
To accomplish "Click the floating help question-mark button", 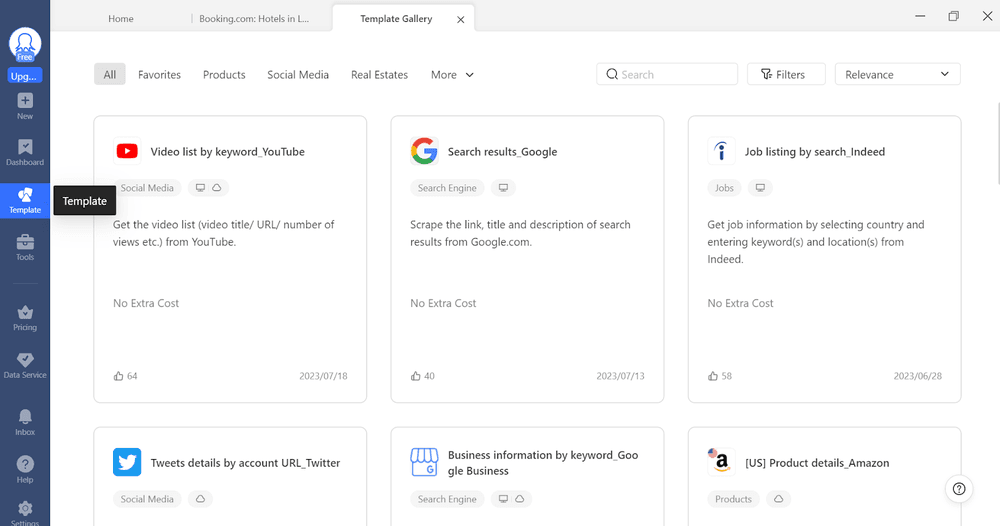I will pos(959,489).
